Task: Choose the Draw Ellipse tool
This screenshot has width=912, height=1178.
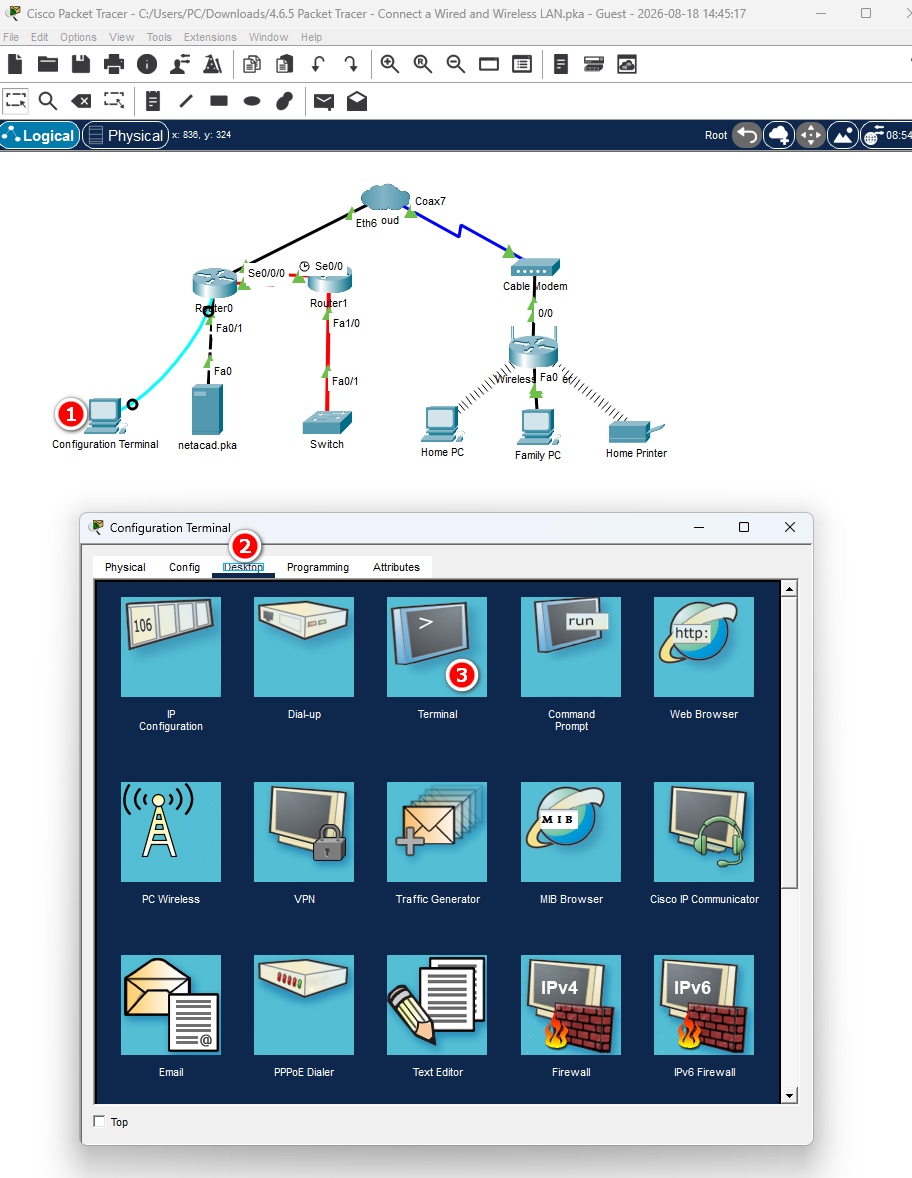Action: 252,101
